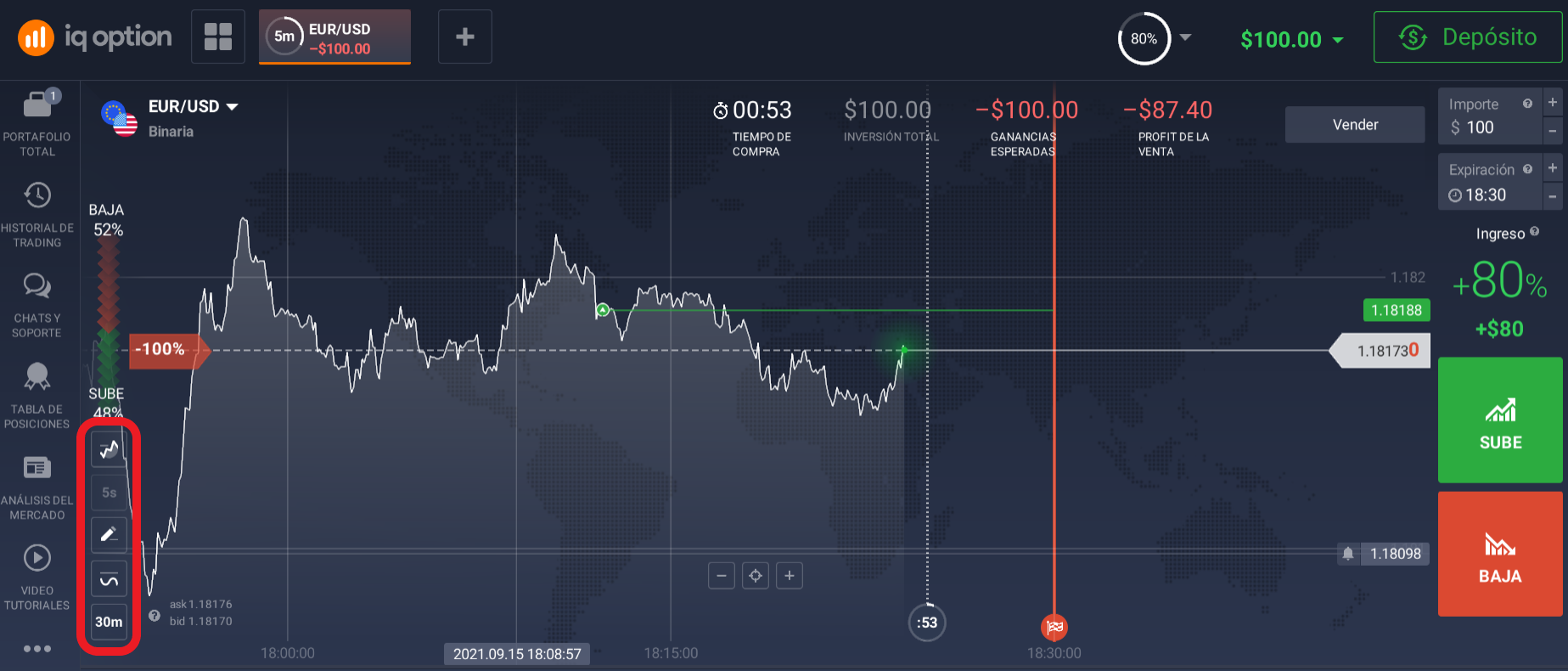Viewport: 1568px width, 671px height.
Task: Open chart type selector icon
Action: (109, 449)
